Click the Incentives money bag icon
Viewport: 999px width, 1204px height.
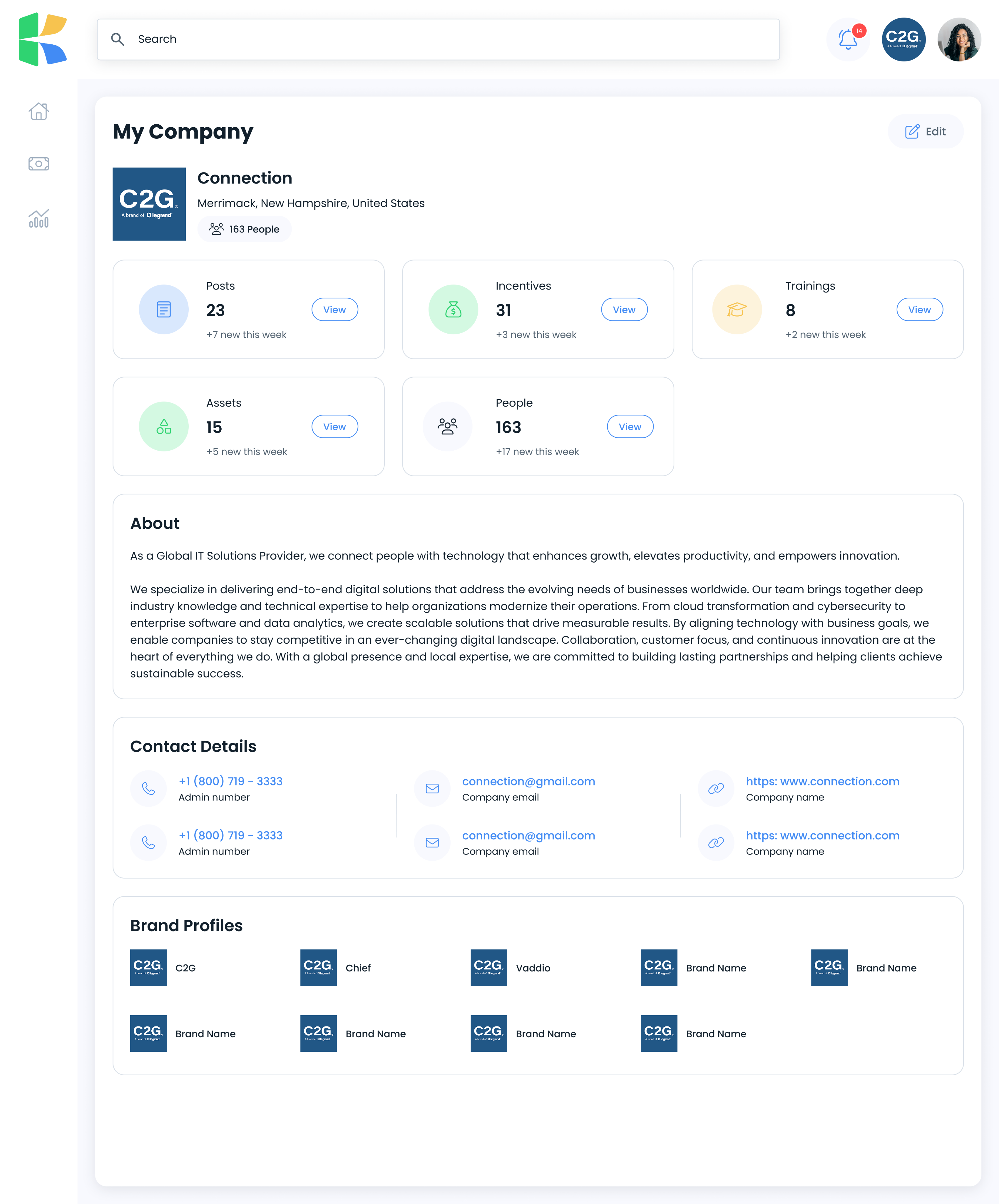coord(454,310)
